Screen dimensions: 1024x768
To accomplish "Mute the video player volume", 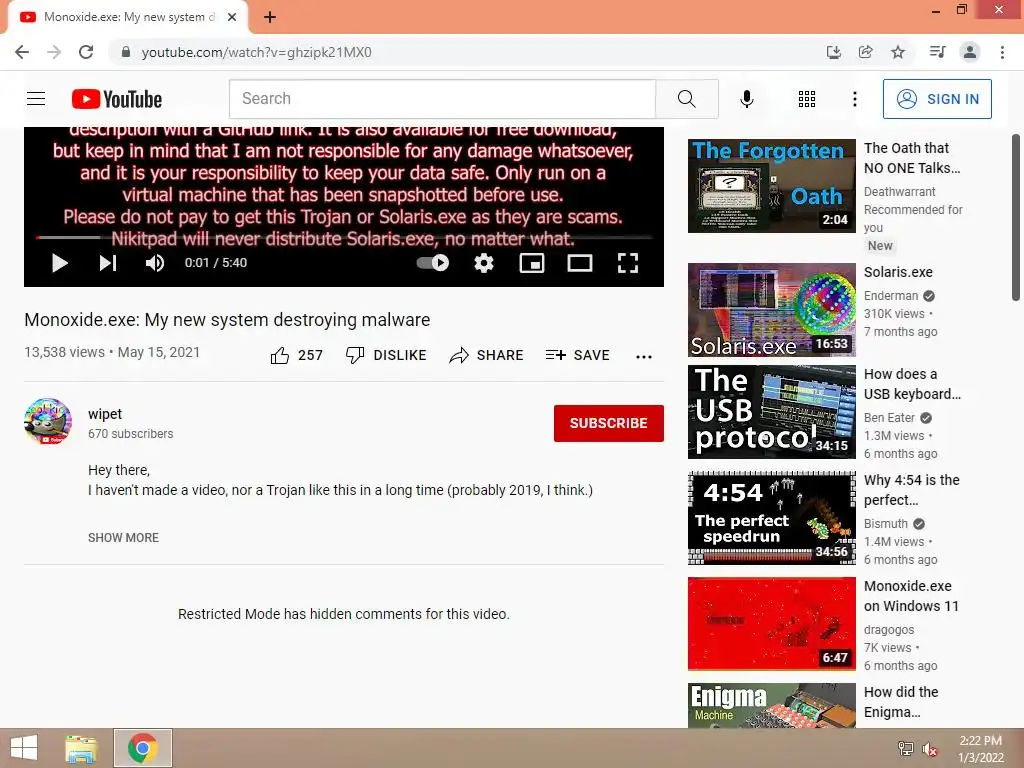I will (x=155, y=263).
